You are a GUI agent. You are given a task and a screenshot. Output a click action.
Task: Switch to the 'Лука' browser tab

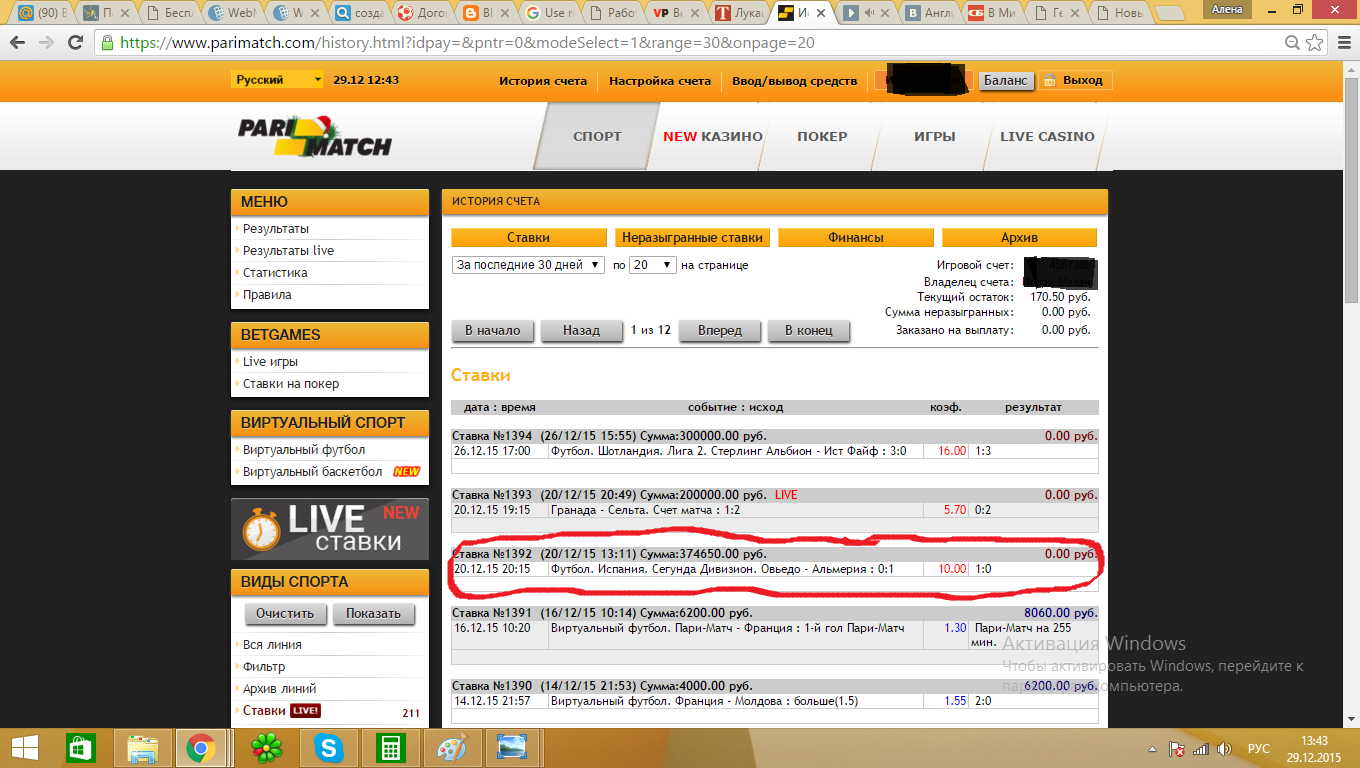pos(738,13)
